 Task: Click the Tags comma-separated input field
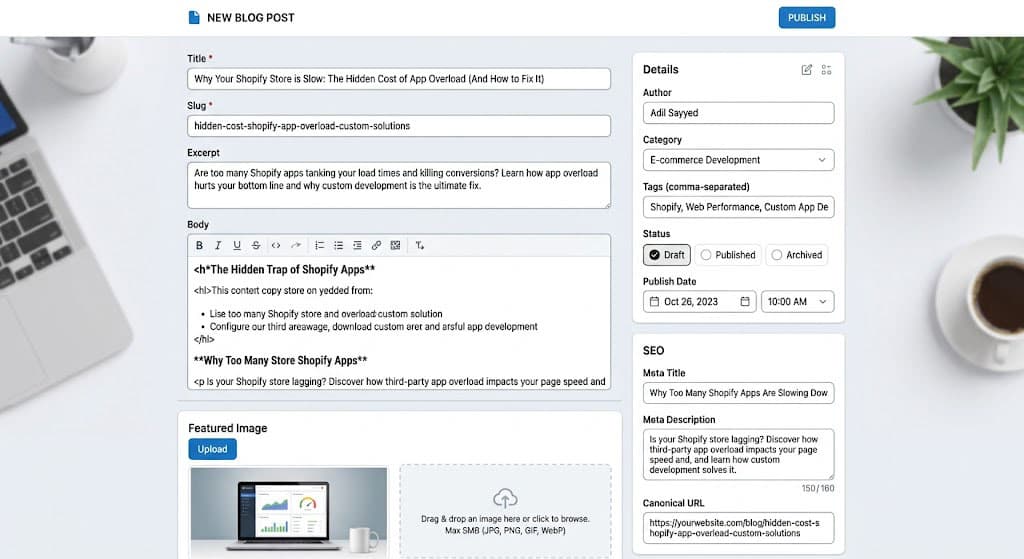(x=739, y=207)
